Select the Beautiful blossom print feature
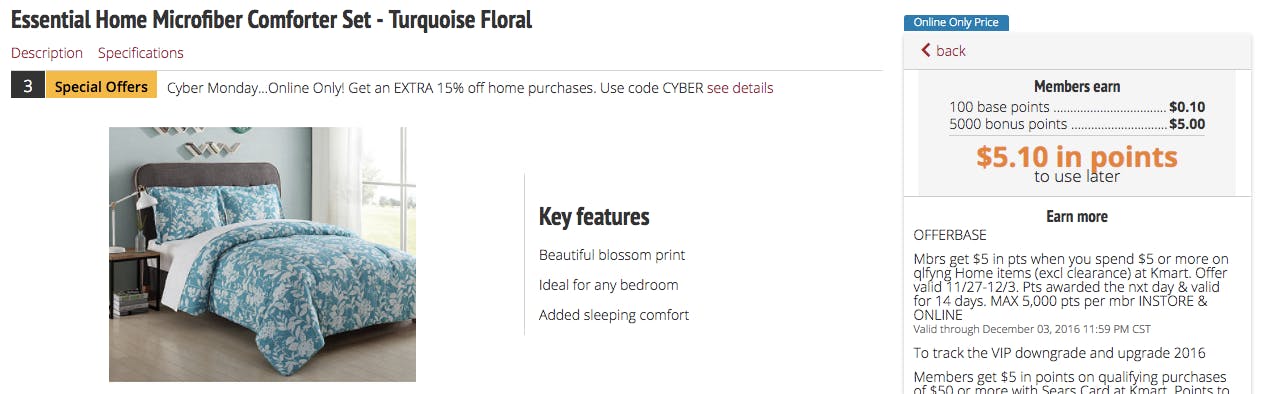This screenshot has width=1261, height=394. point(612,255)
